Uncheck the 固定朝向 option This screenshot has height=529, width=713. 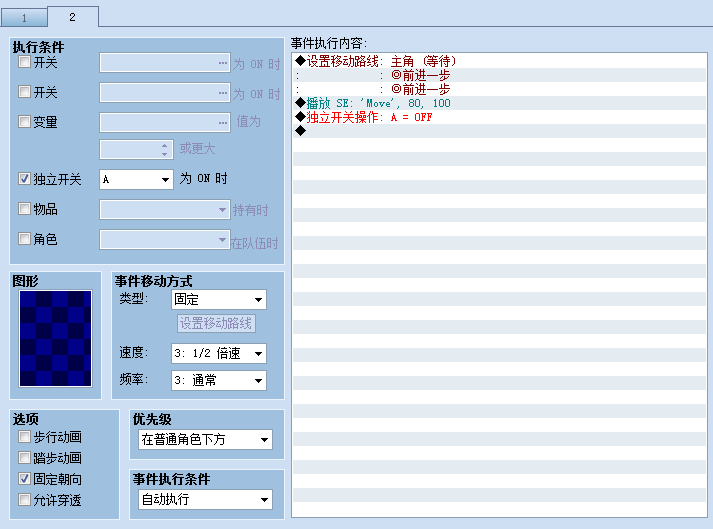pyautogui.click(x=24, y=479)
